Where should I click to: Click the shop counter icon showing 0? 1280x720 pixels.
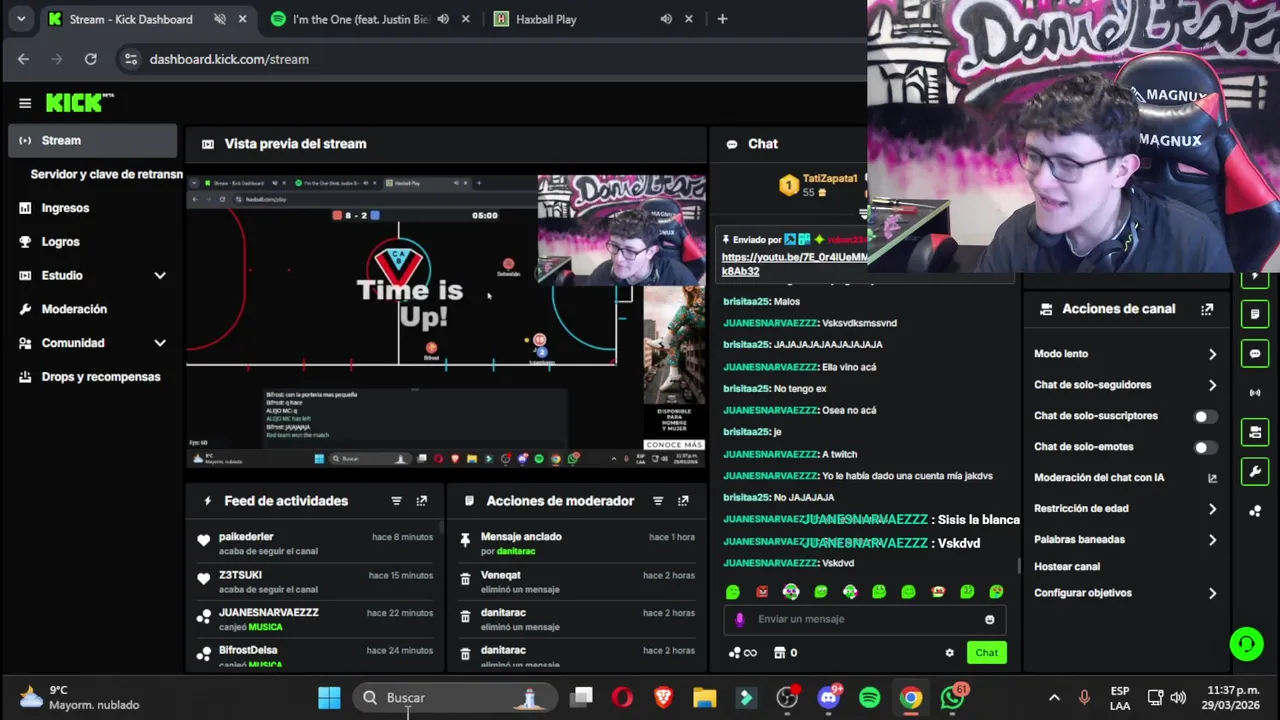tap(786, 653)
